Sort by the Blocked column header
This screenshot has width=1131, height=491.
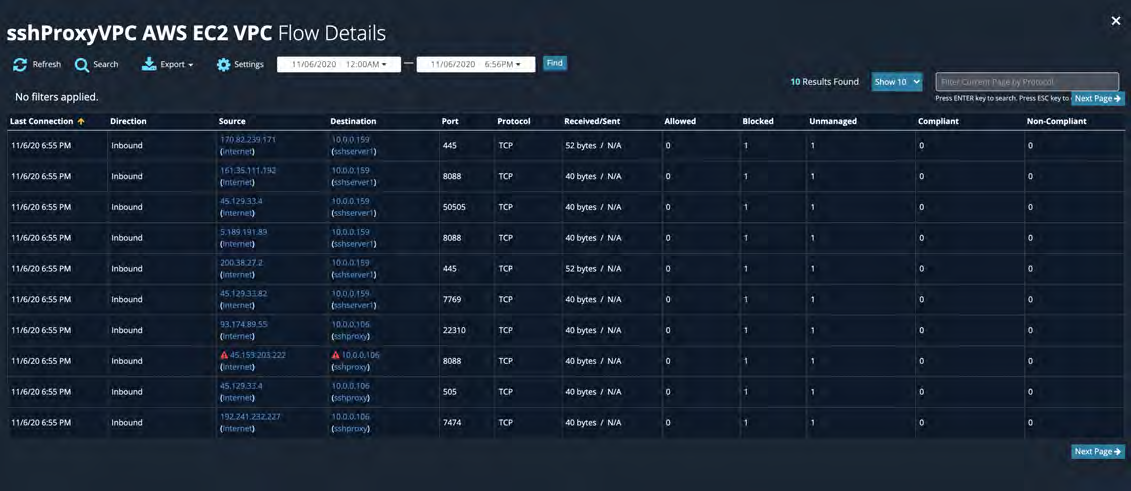click(x=757, y=121)
